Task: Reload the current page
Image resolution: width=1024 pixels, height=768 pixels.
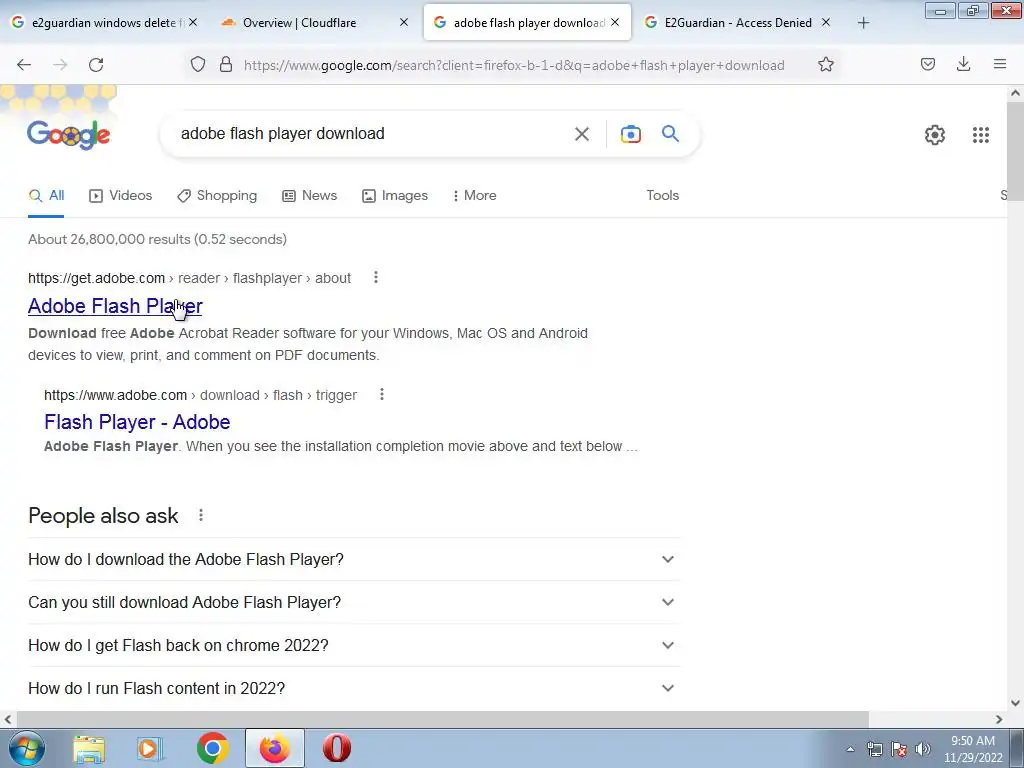Action: [96, 65]
